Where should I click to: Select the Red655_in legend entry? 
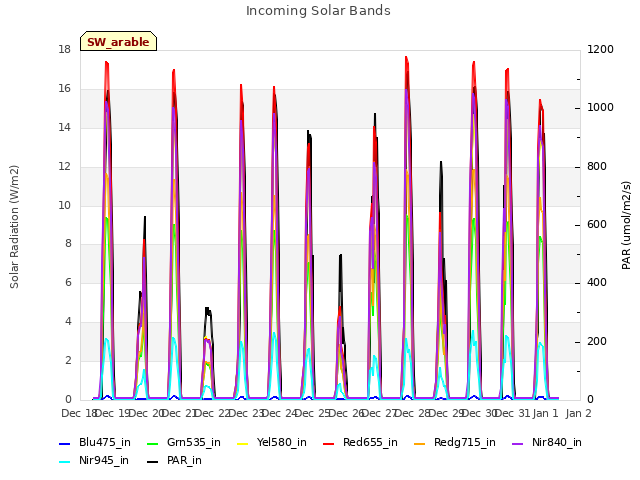(x=360, y=442)
